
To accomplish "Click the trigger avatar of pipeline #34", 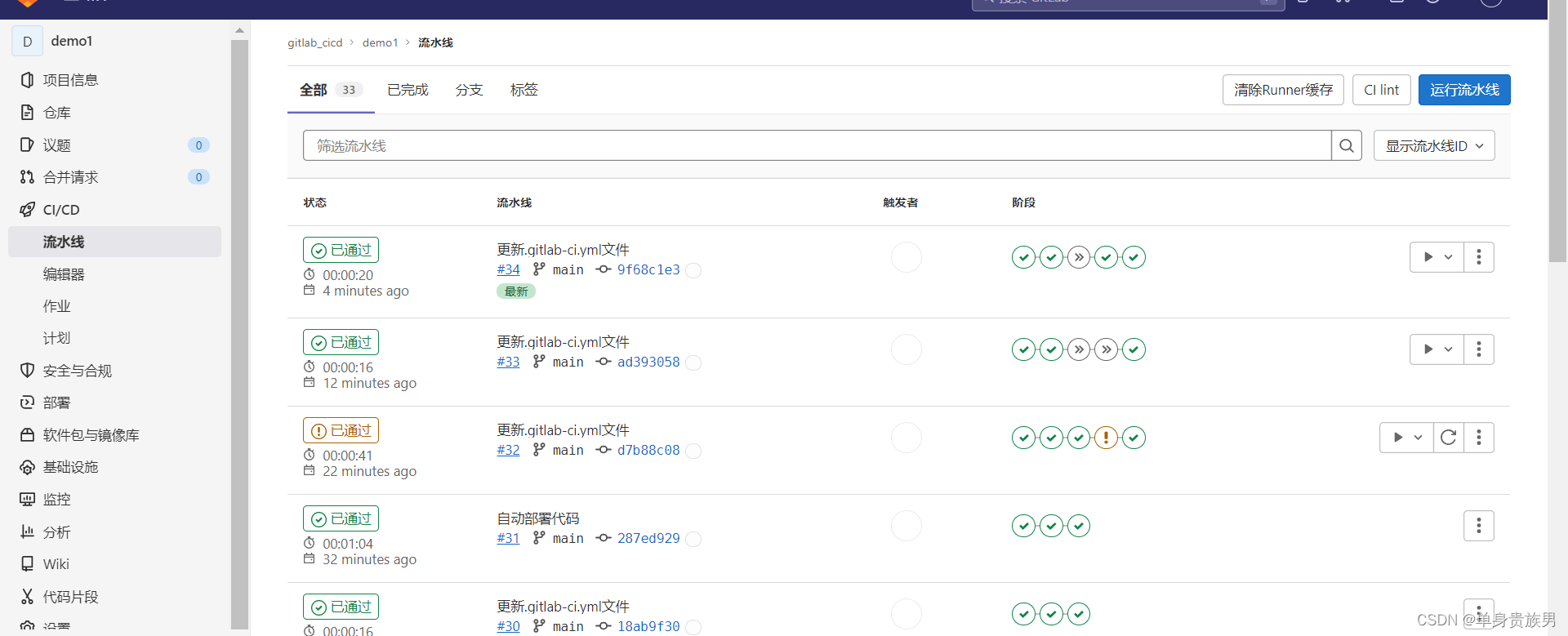I will [906, 257].
